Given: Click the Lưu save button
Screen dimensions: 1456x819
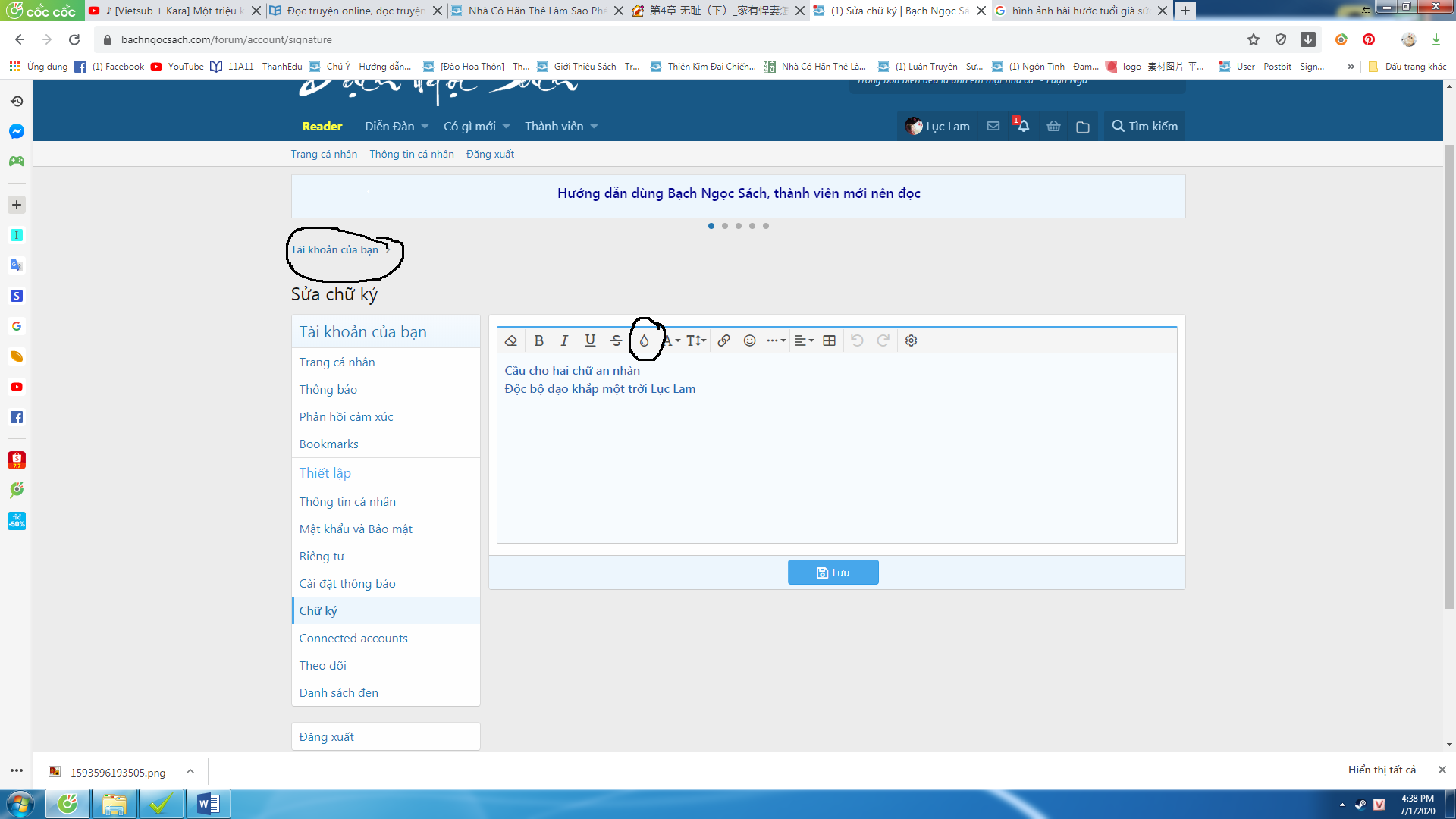Looking at the screenshot, I should click(833, 573).
